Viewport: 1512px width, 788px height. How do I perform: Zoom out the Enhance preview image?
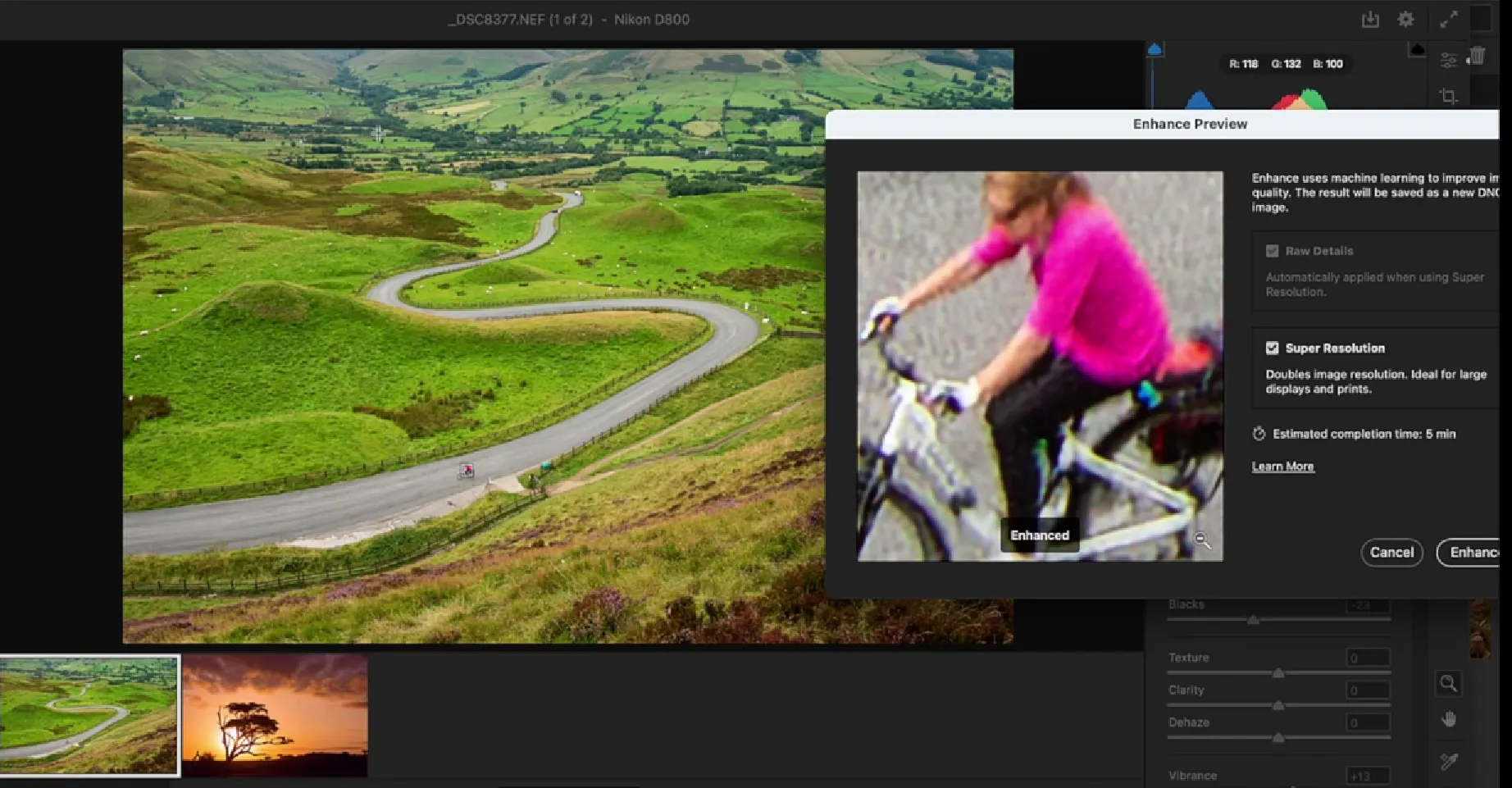tap(1202, 540)
